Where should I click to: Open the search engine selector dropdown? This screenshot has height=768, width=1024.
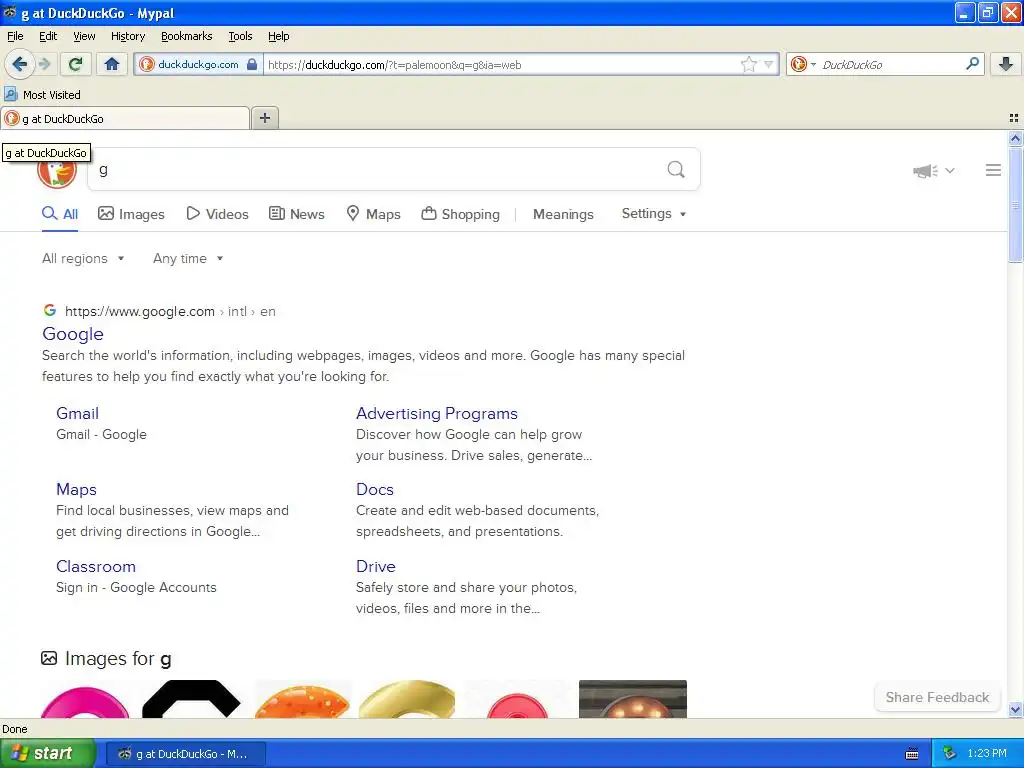pos(803,64)
